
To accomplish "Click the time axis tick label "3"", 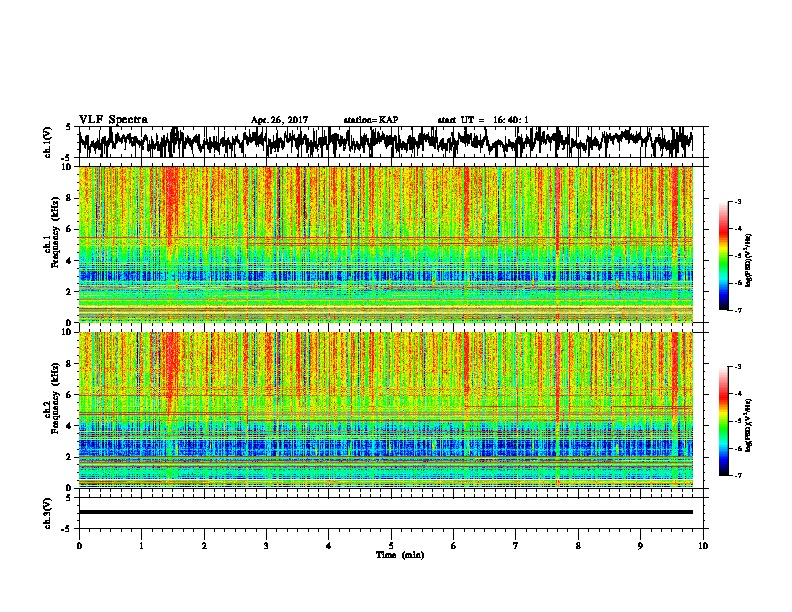I will (266, 546).
